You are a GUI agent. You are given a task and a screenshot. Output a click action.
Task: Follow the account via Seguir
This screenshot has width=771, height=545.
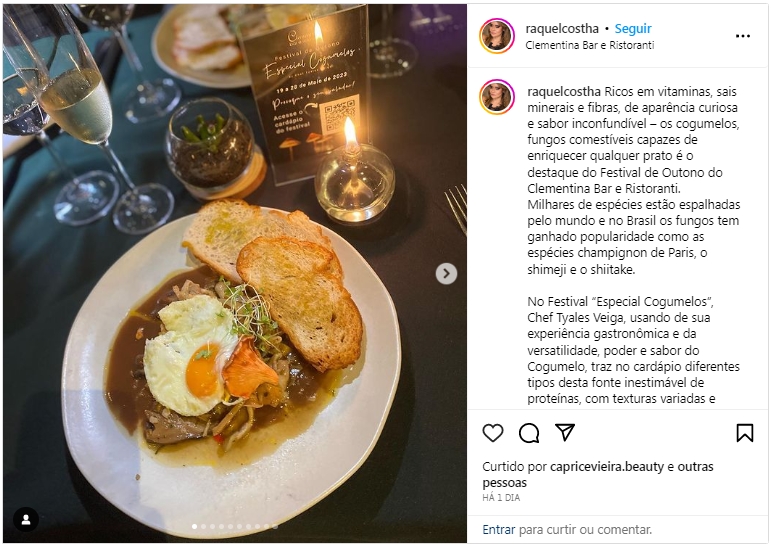point(633,29)
